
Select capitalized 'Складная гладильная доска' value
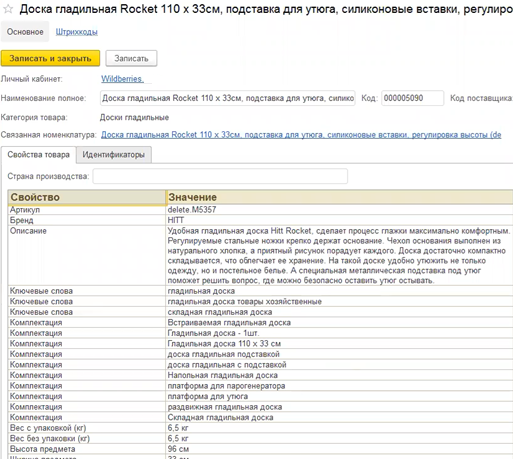[x=339, y=417]
